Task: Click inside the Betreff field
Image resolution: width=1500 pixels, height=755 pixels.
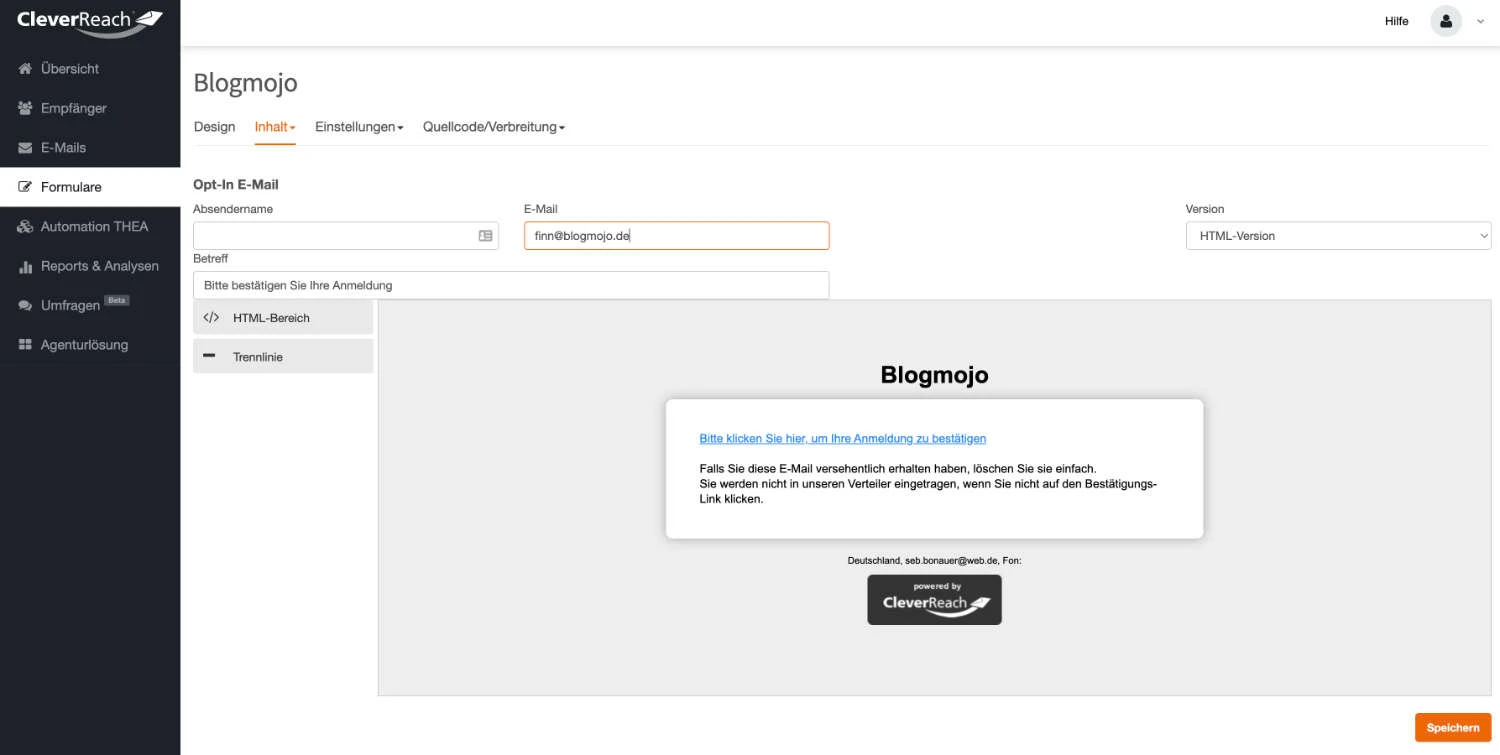Action: (510, 285)
